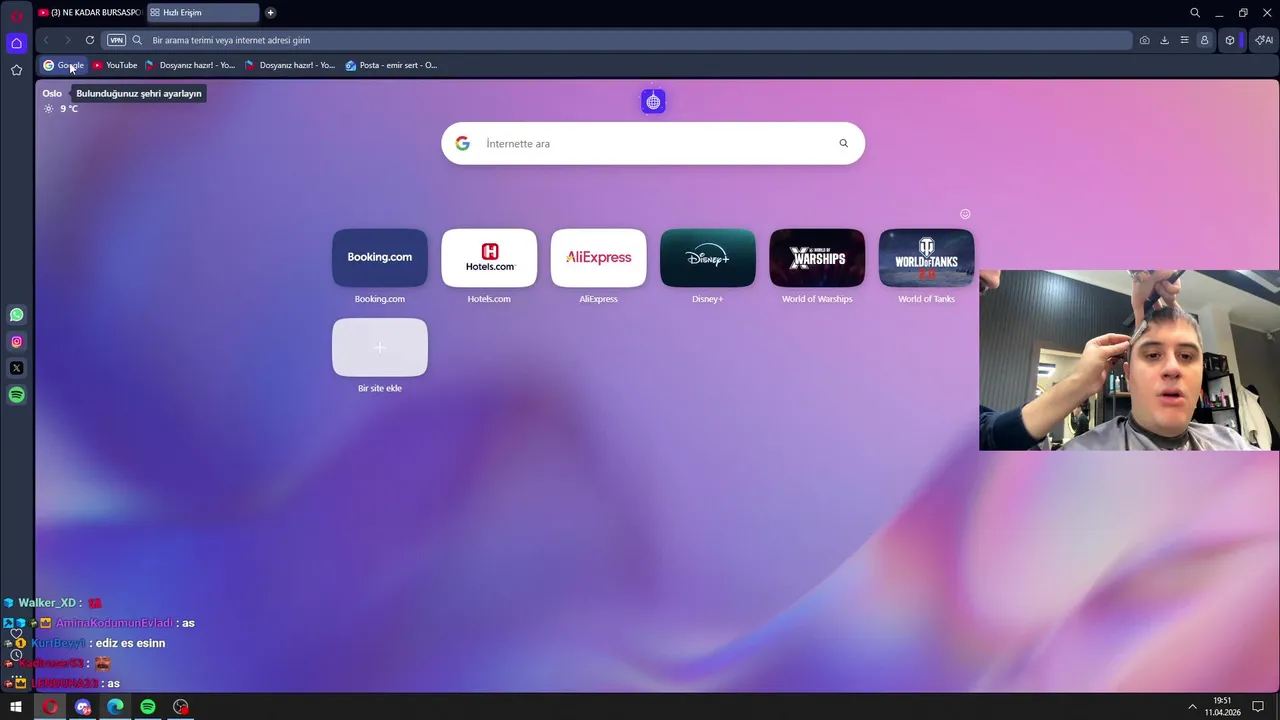Expand the system tray hidden icons chevron
This screenshot has height=720, width=1280.
click(1192, 707)
